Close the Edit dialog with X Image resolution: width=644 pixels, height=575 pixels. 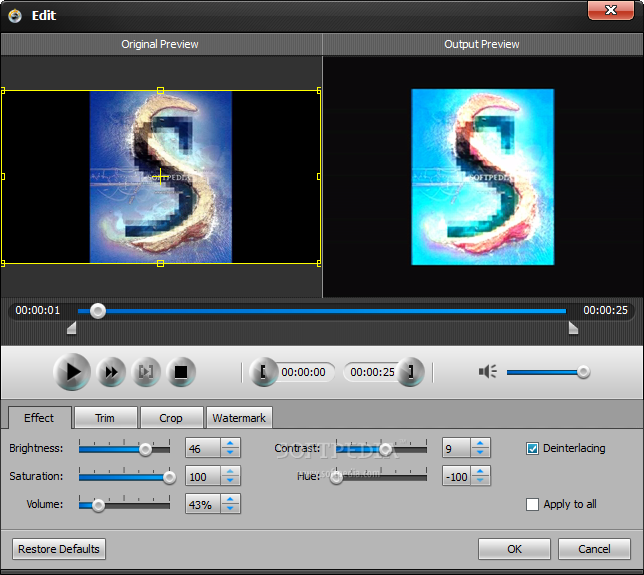611,10
